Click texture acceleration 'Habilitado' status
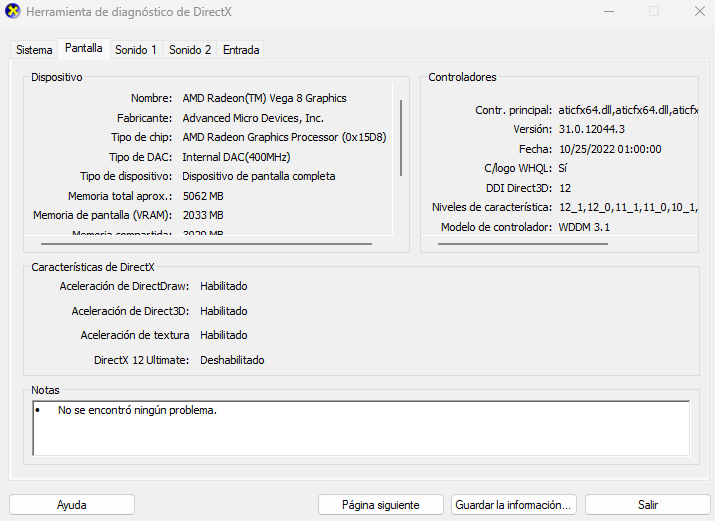Image resolution: width=715 pixels, height=521 pixels. click(223, 335)
